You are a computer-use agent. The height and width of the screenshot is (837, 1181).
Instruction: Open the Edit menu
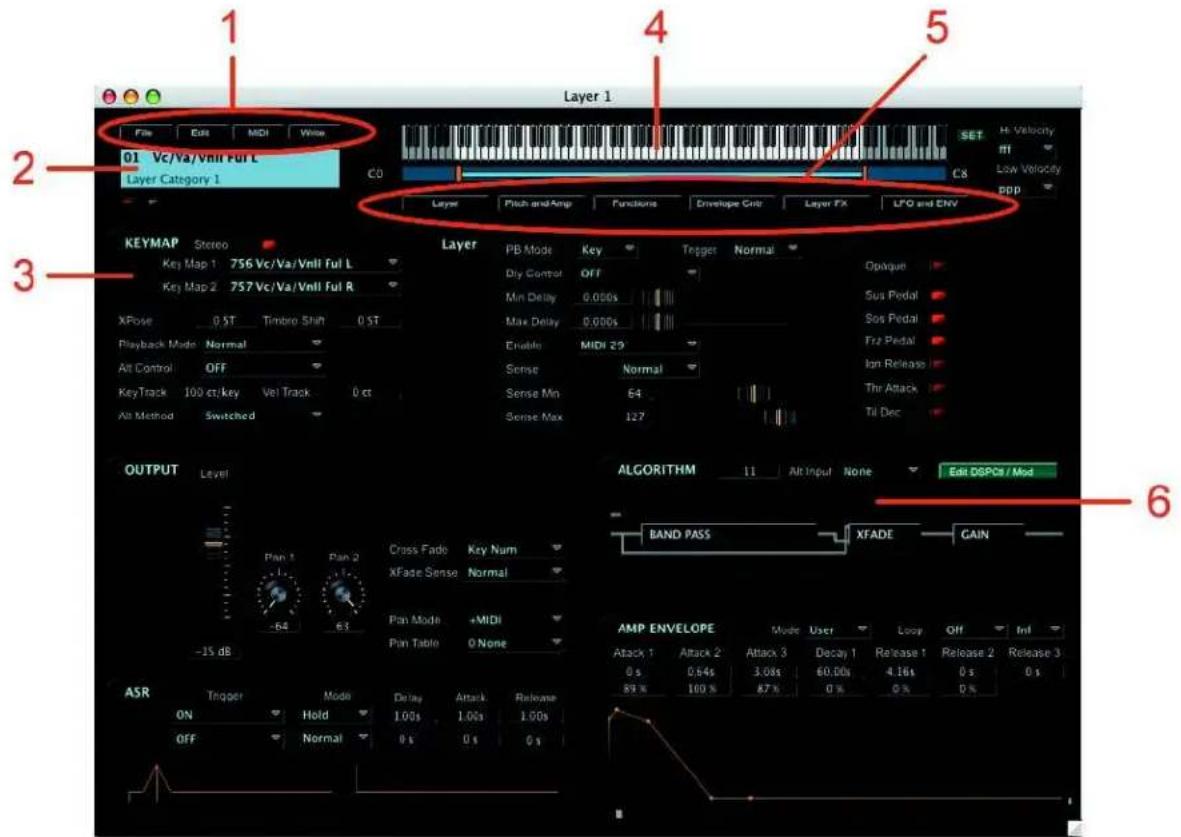point(200,133)
